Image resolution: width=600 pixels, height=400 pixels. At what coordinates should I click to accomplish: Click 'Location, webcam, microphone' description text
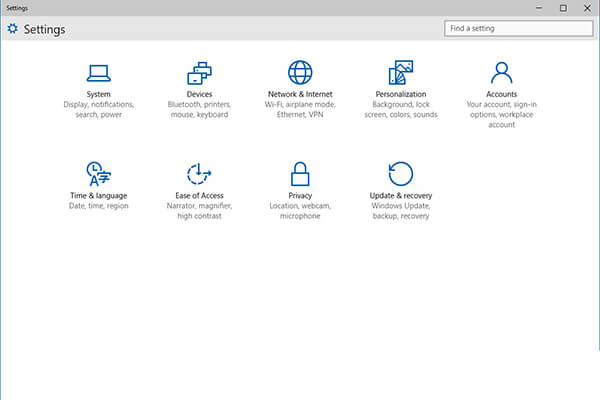pyautogui.click(x=300, y=211)
